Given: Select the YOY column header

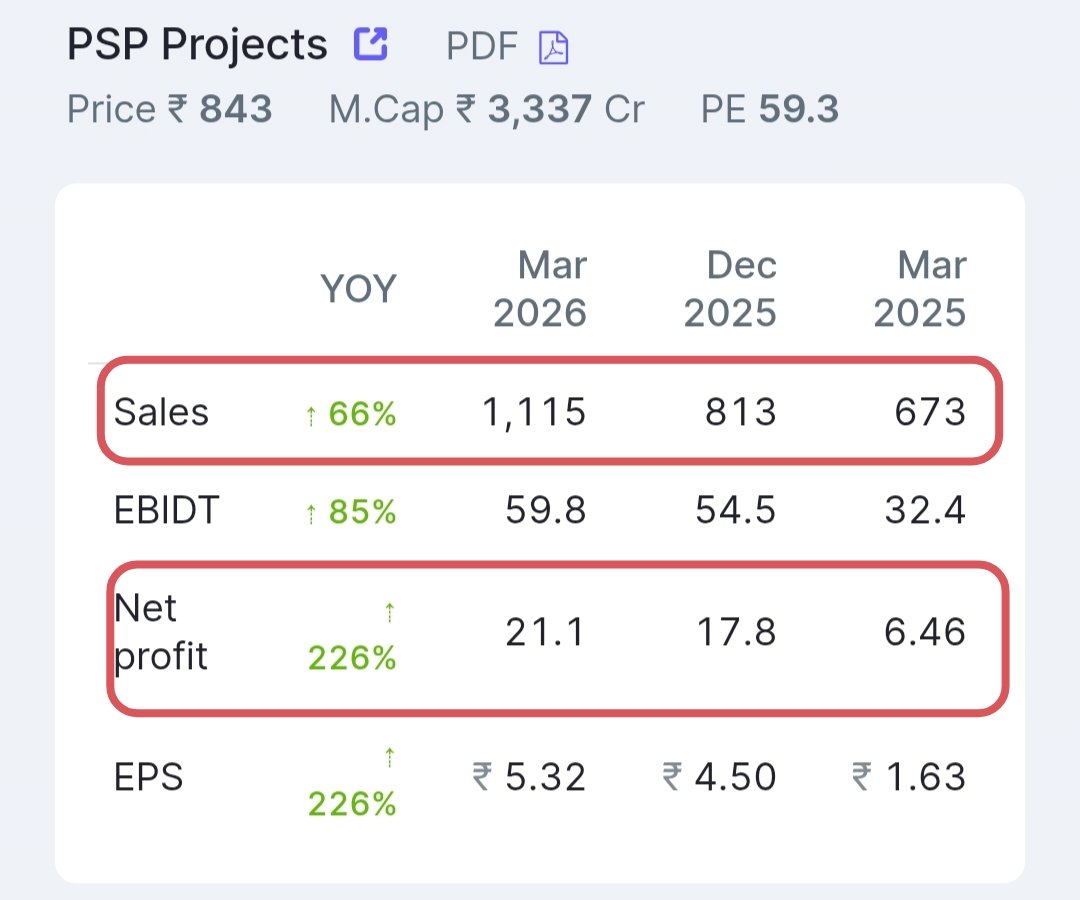Looking at the screenshot, I should [x=359, y=289].
